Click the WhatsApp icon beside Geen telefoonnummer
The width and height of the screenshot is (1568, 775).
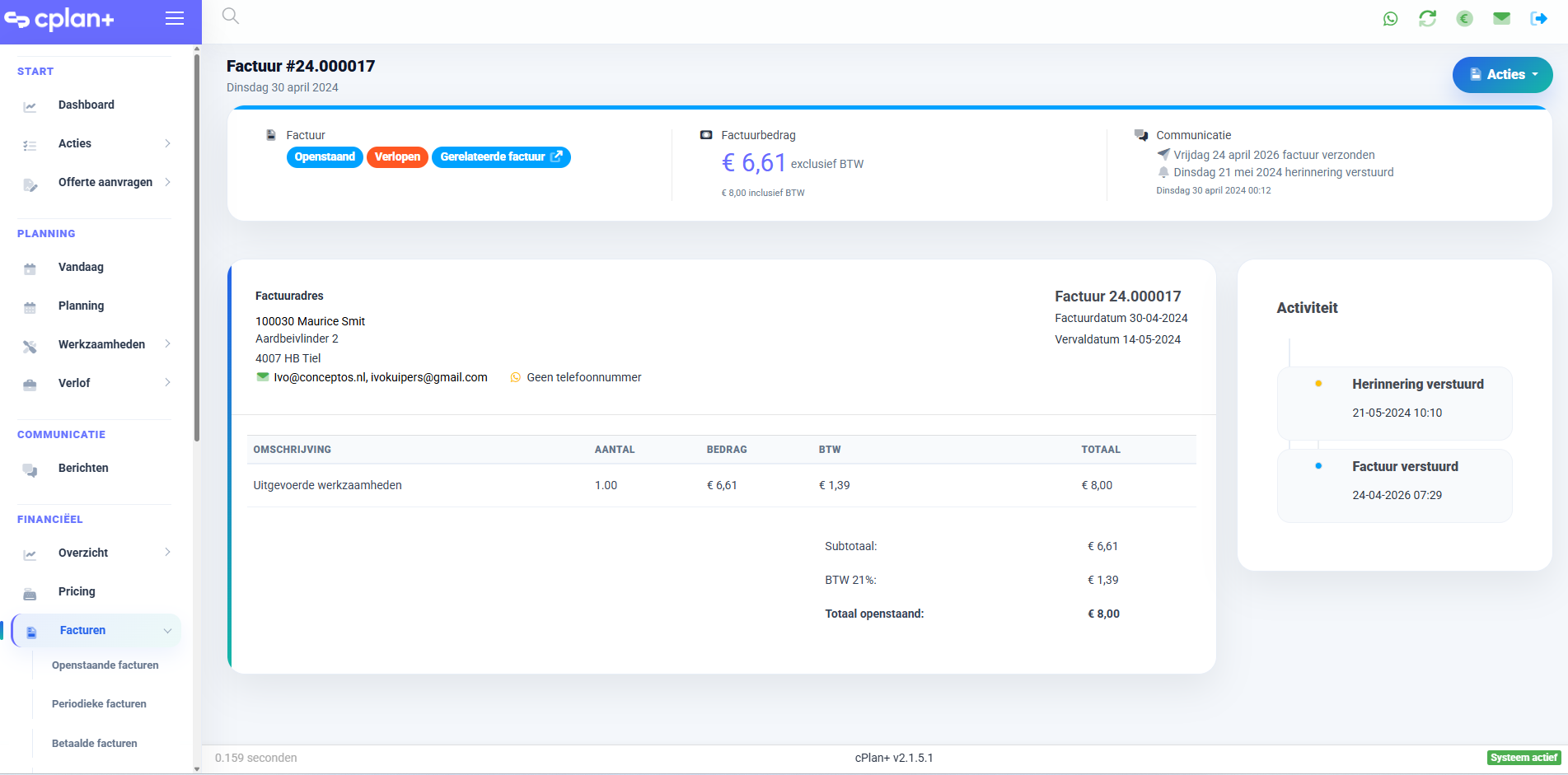(516, 377)
